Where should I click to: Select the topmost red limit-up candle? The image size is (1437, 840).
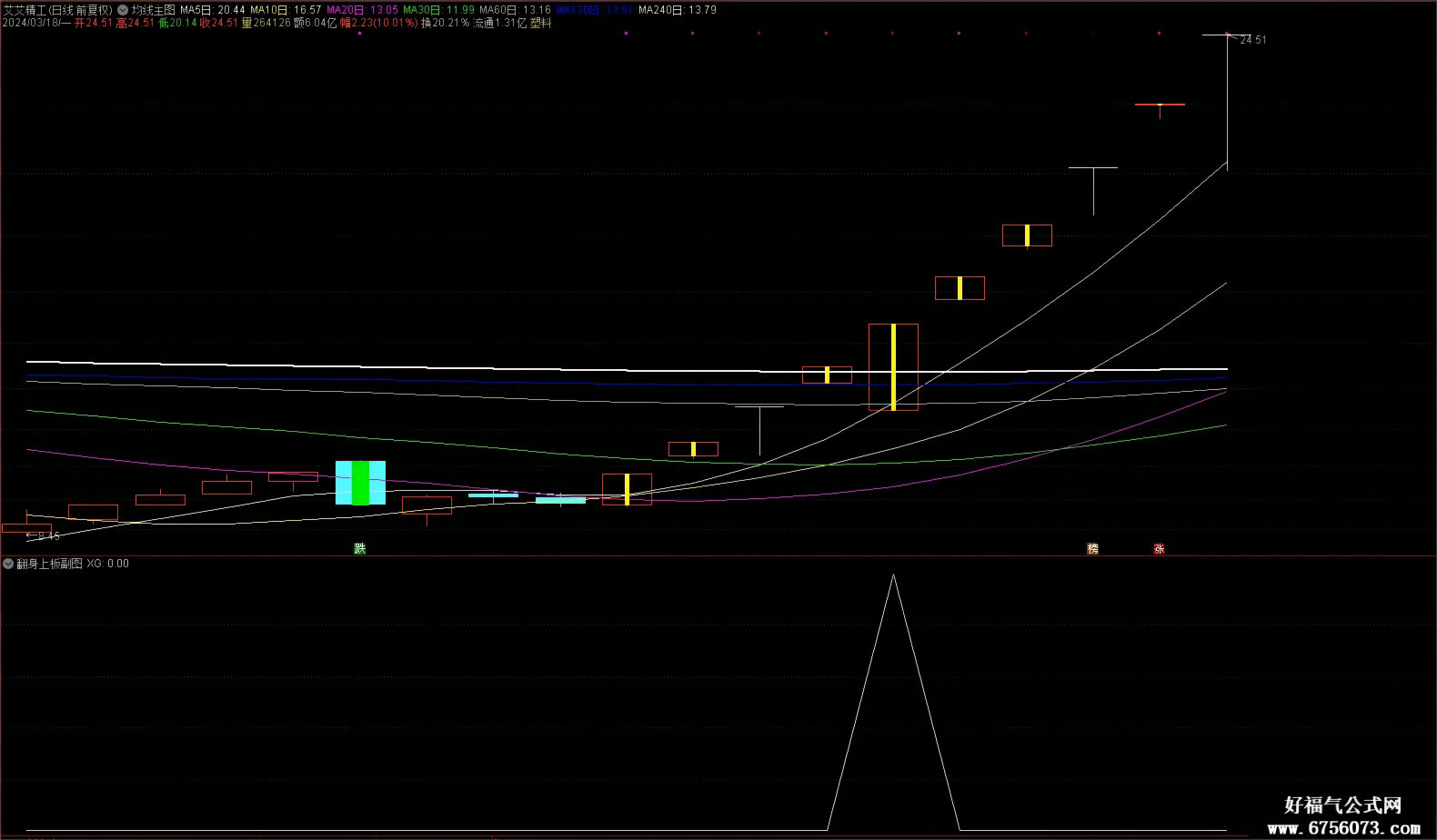click(1160, 105)
